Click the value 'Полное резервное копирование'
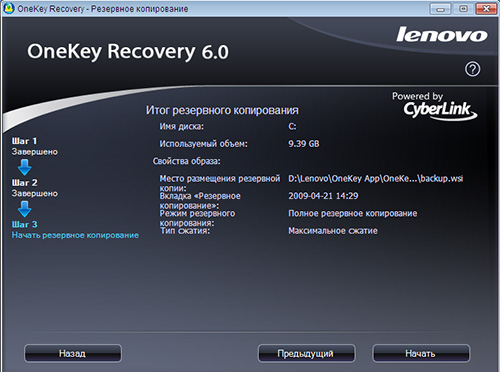This screenshot has height=372, width=500. click(x=353, y=213)
